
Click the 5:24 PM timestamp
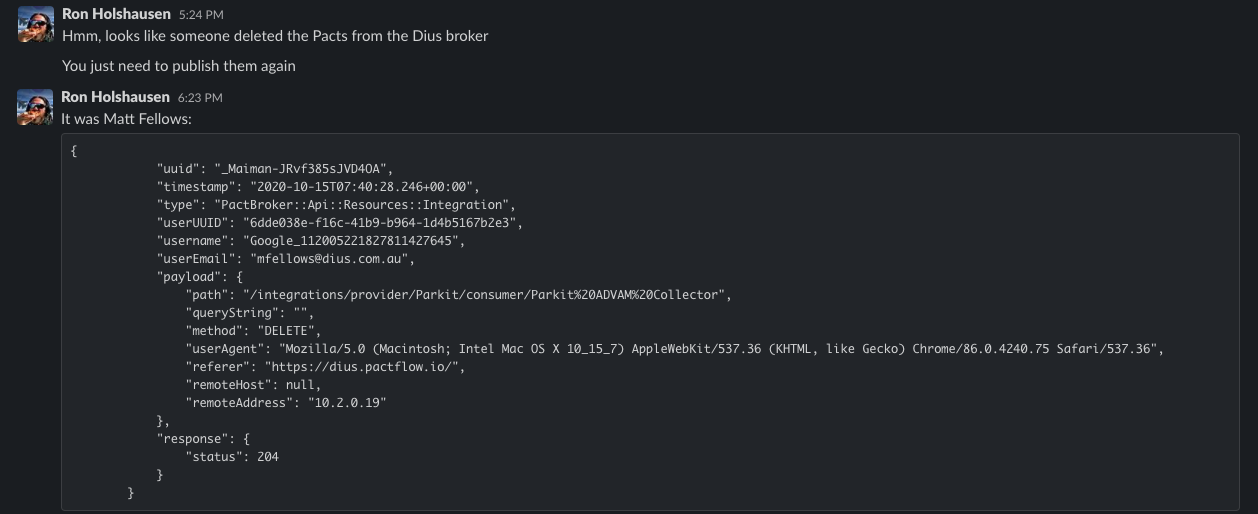(x=200, y=15)
